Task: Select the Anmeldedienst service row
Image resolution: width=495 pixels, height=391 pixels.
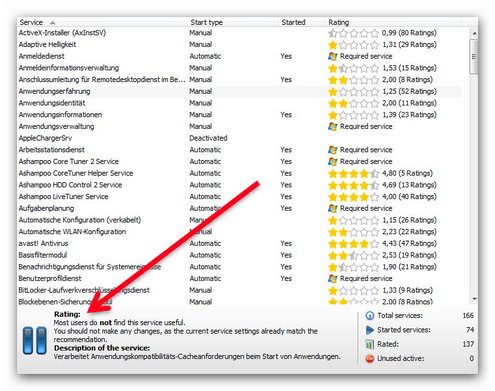Action: [239, 56]
